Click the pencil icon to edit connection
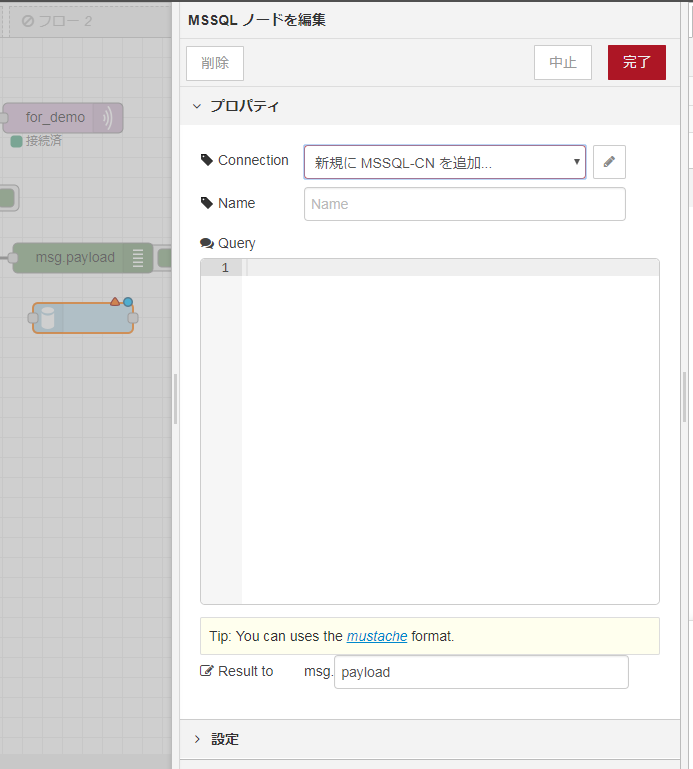This screenshot has width=693, height=769. point(609,162)
